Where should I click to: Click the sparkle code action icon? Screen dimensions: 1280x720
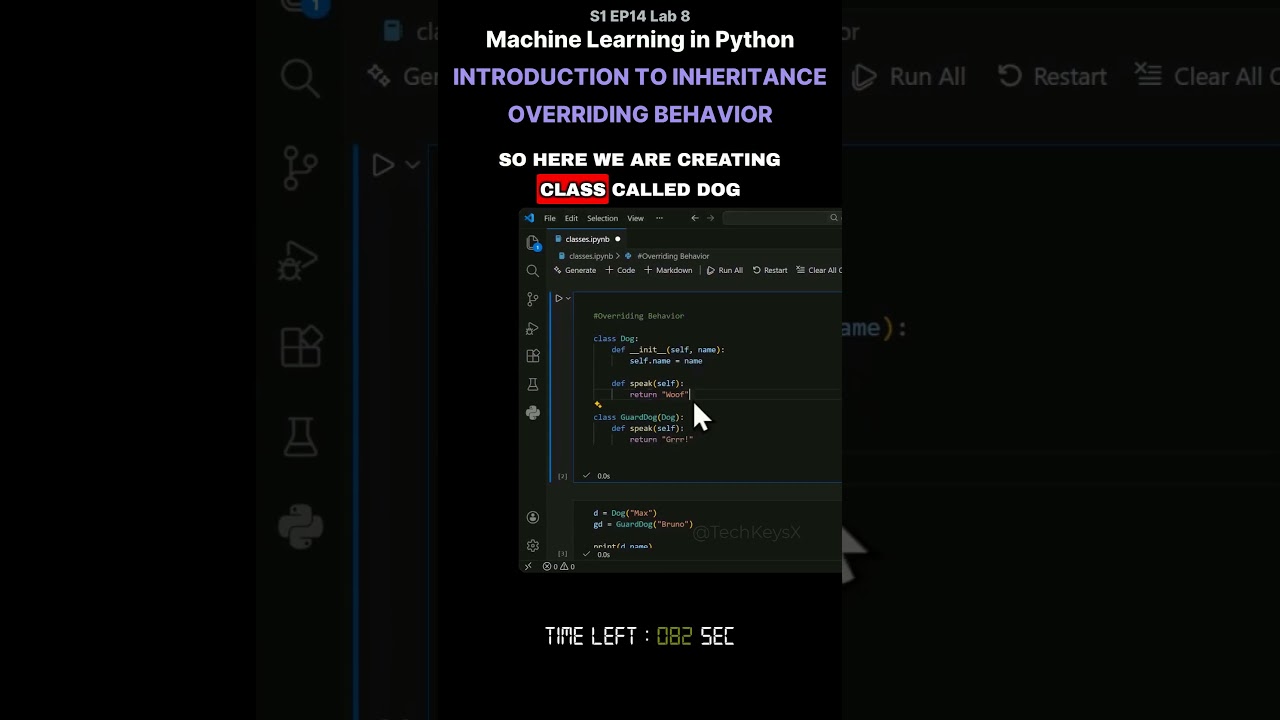(598, 405)
